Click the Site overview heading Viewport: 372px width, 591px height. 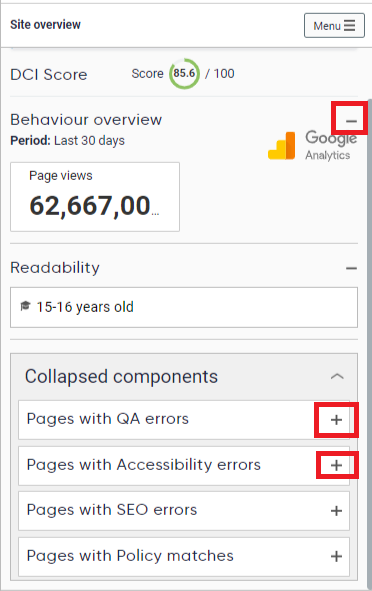pos(45,25)
